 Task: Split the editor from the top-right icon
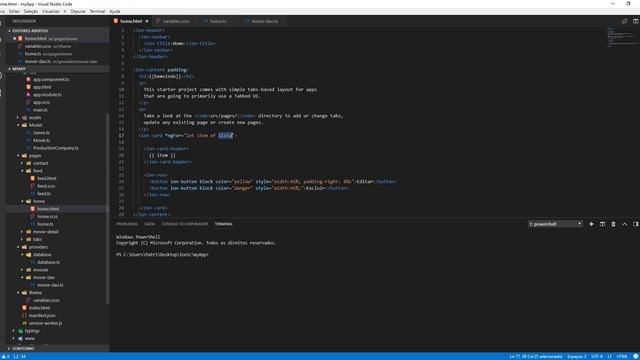tap(636, 21)
